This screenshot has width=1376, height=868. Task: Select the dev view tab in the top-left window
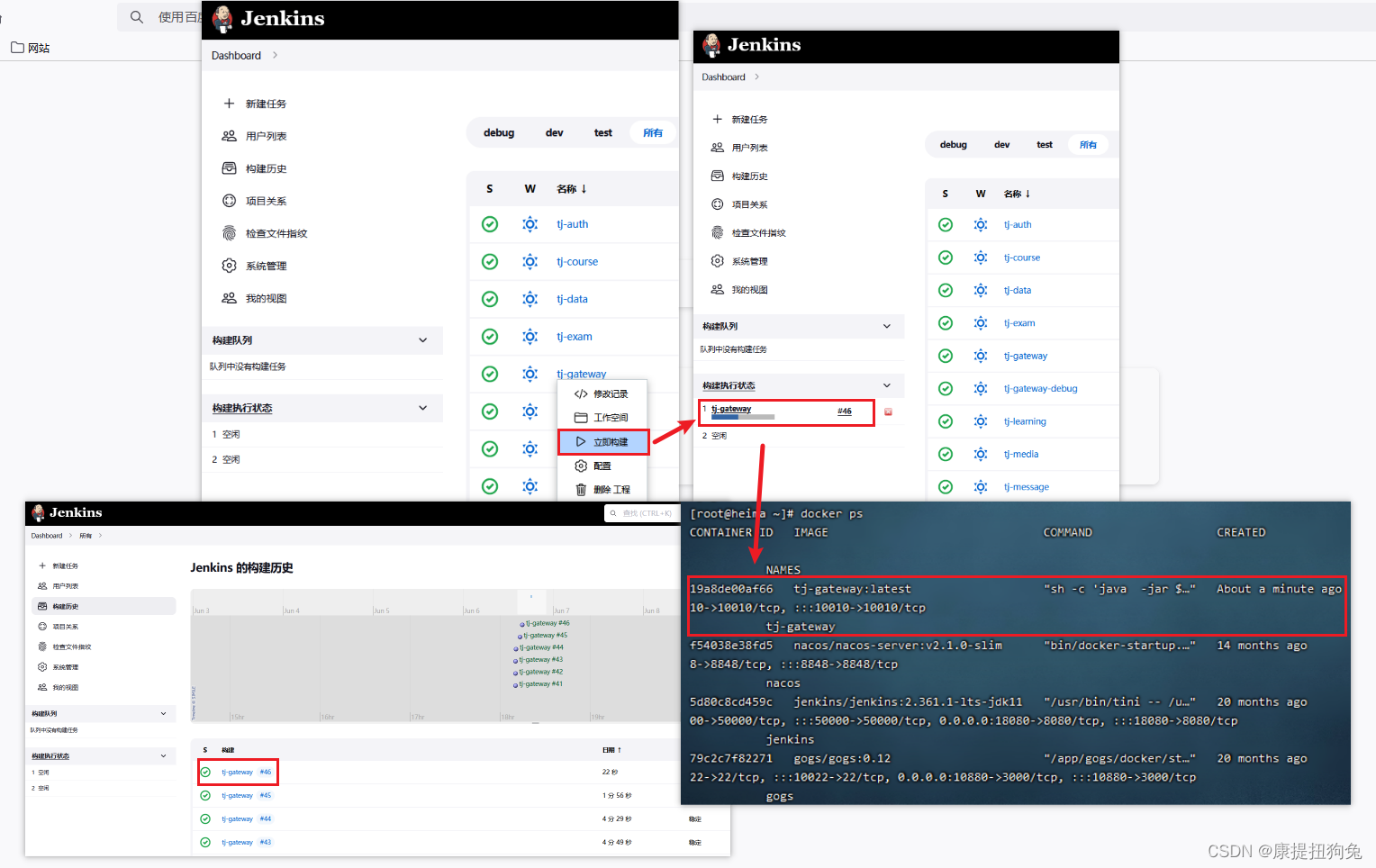click(x=555, y=132)
